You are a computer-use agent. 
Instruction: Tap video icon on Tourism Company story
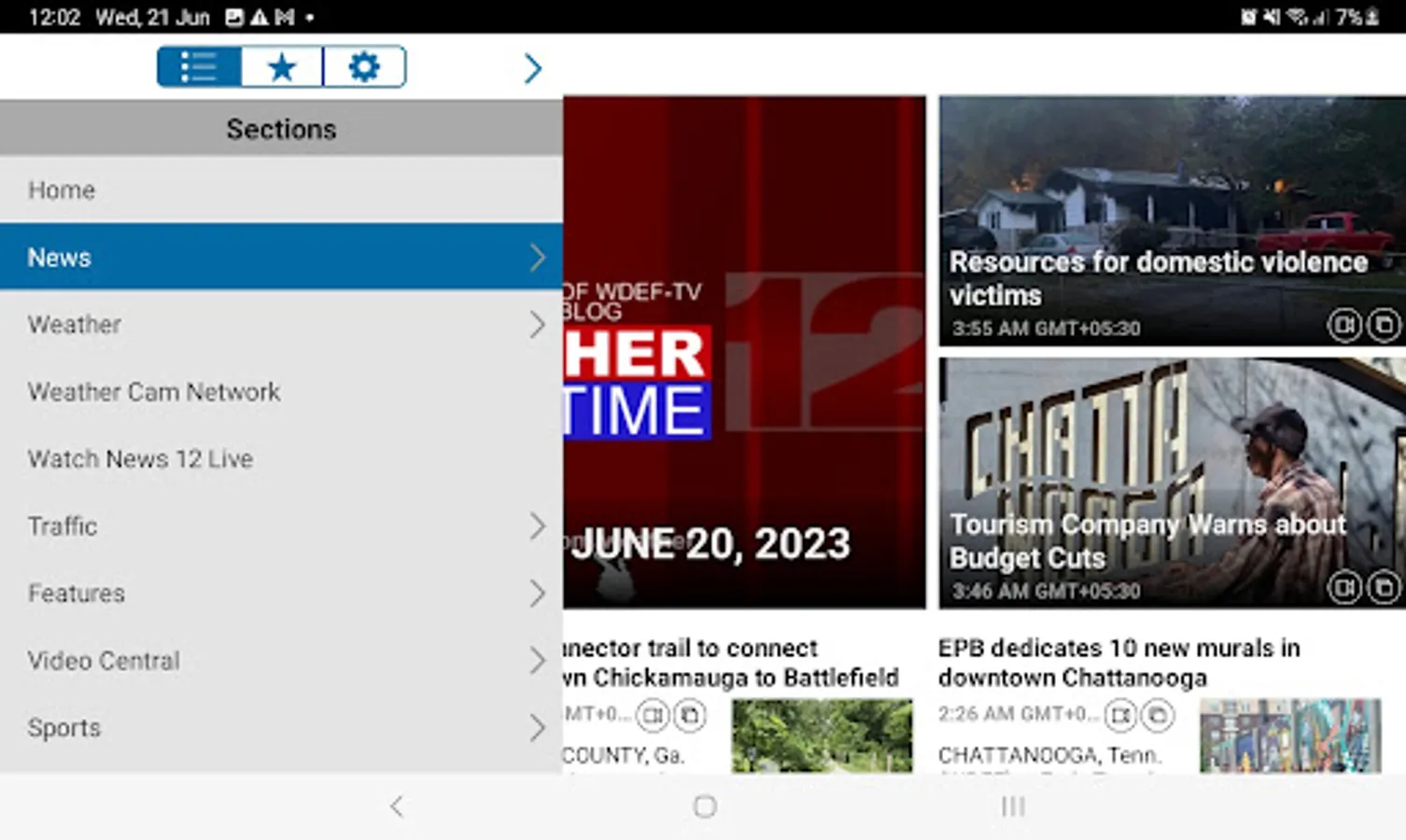pos(1344,587)
